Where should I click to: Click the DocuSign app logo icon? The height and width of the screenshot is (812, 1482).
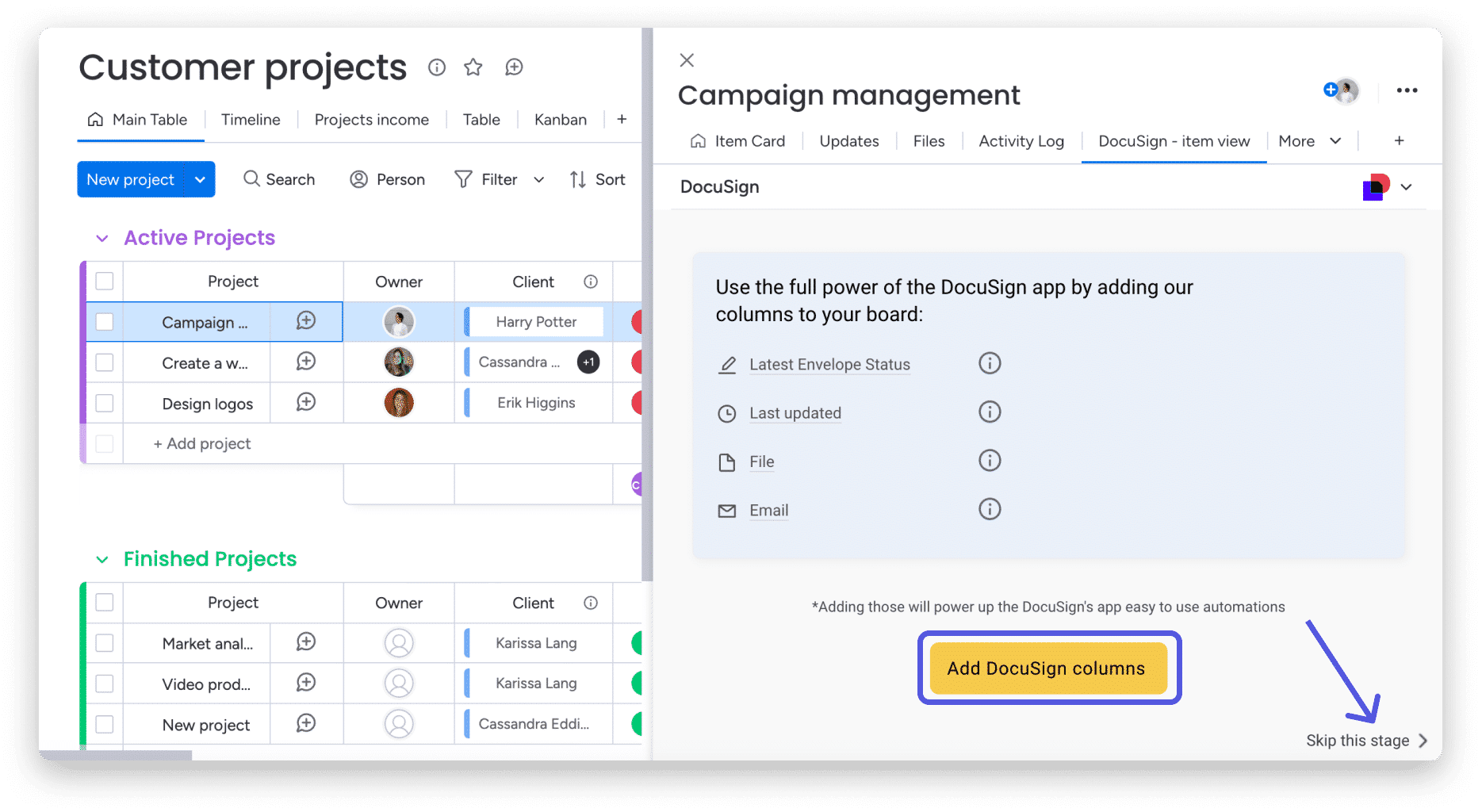pyautogui.click(x=1376, y=187)
